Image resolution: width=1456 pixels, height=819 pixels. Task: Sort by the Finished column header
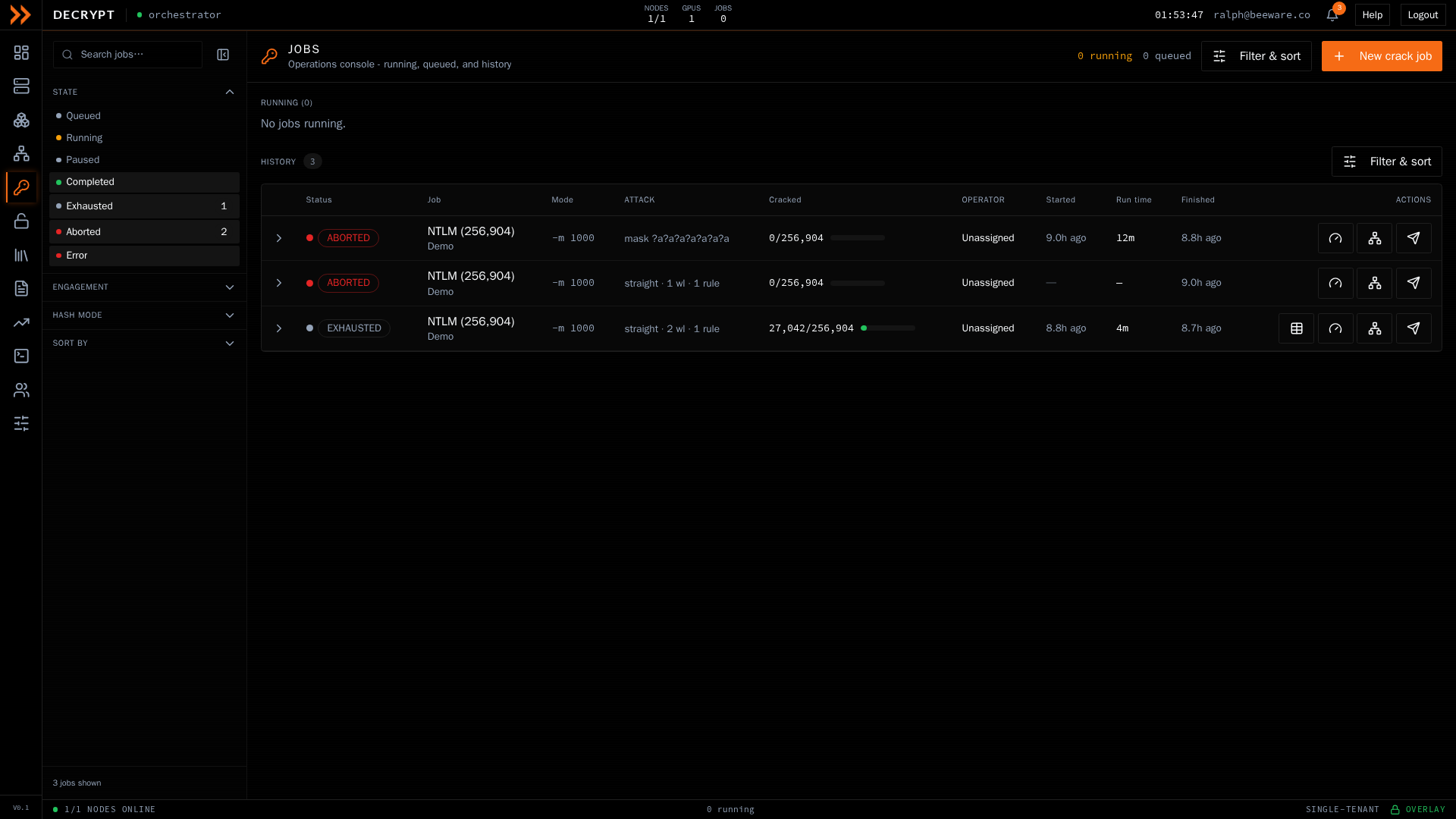tap(1197, 200)
